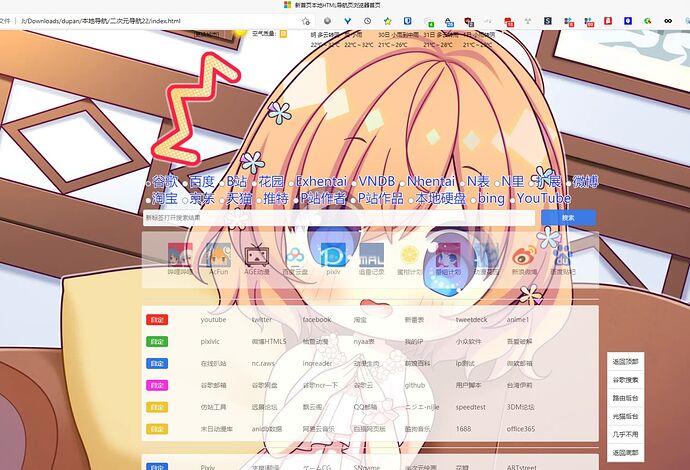Open the 百度贴吧 paw icon
The width and height of the screenshot is (690, 470).
click(563, 255)
